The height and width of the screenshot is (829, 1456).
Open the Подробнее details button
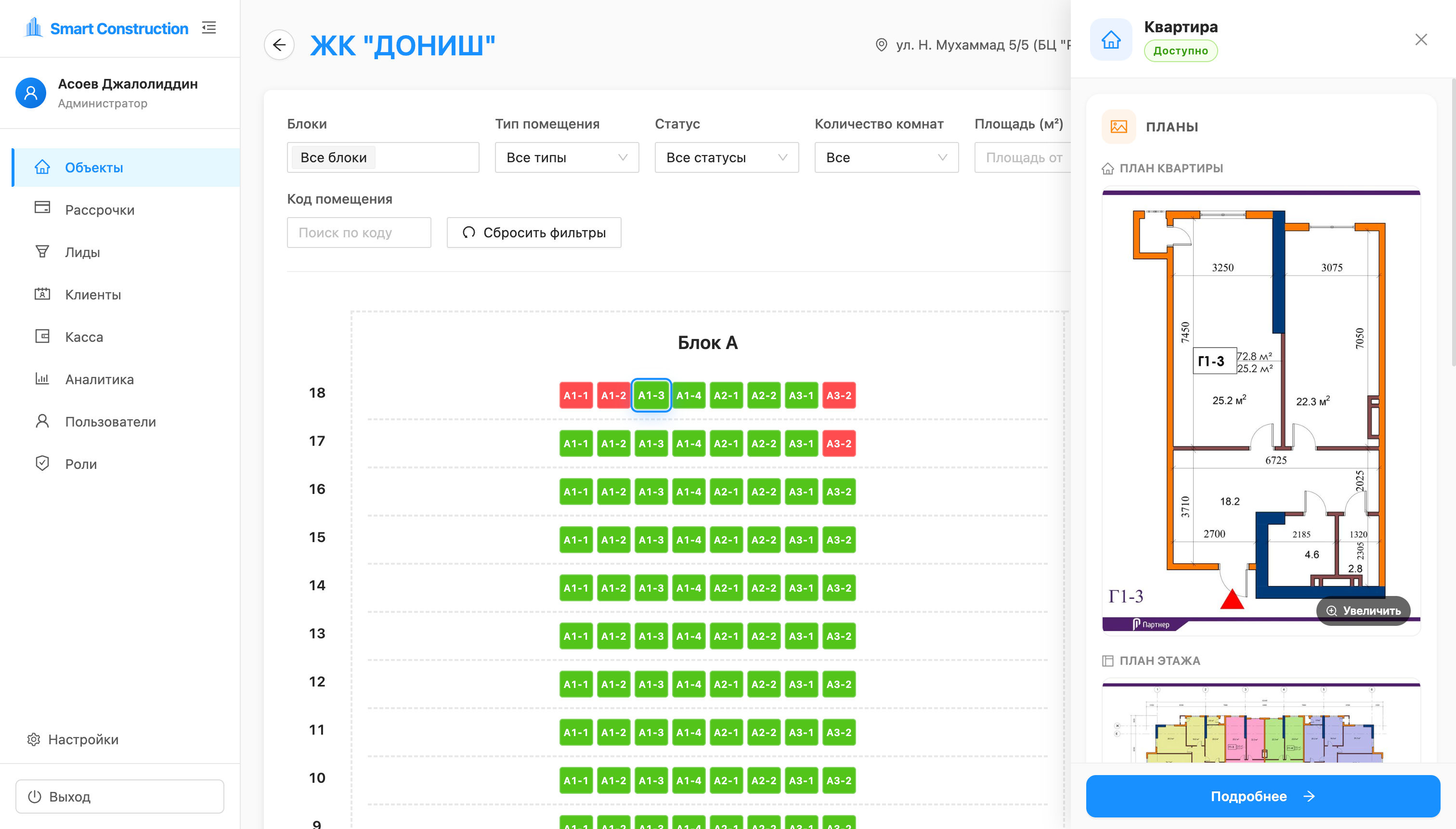[x=1262, y=796]
